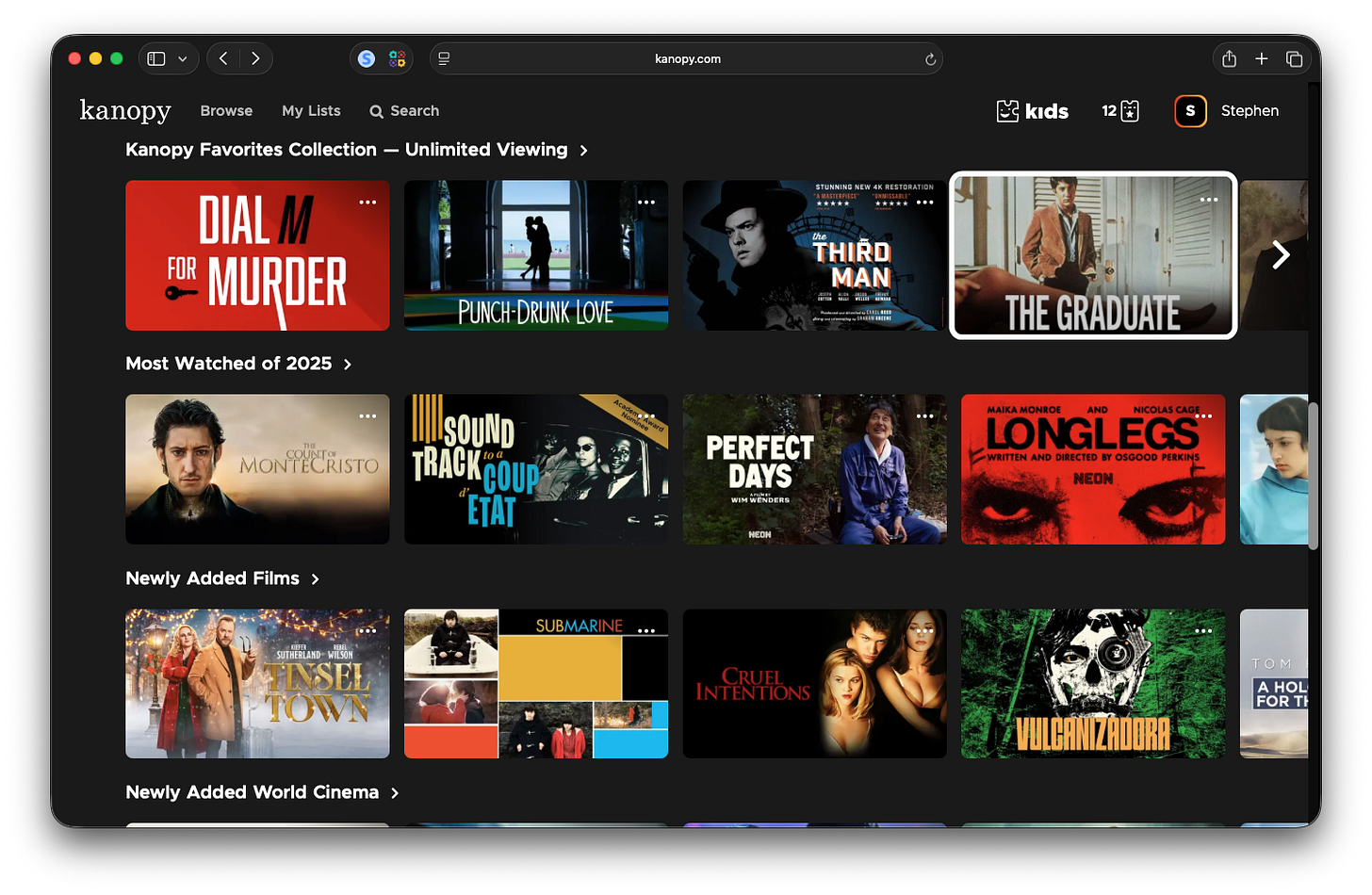Image resolution: width=1372 pixels, height=895 pixels.
Task: Open more options on Punch-Drunk Love
Action: coord(646,202)
